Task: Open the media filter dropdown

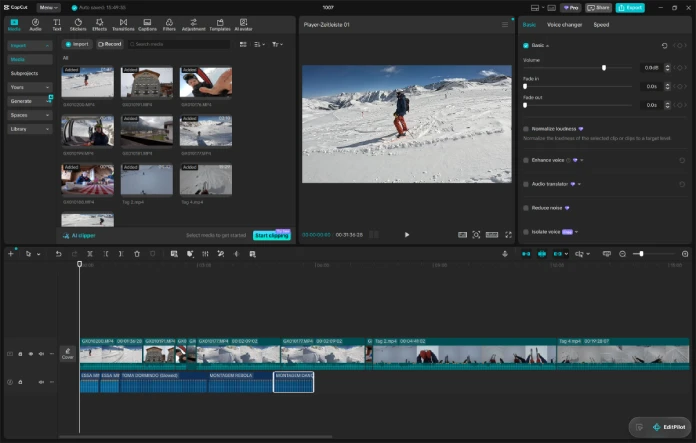Action: click(277, 44)
